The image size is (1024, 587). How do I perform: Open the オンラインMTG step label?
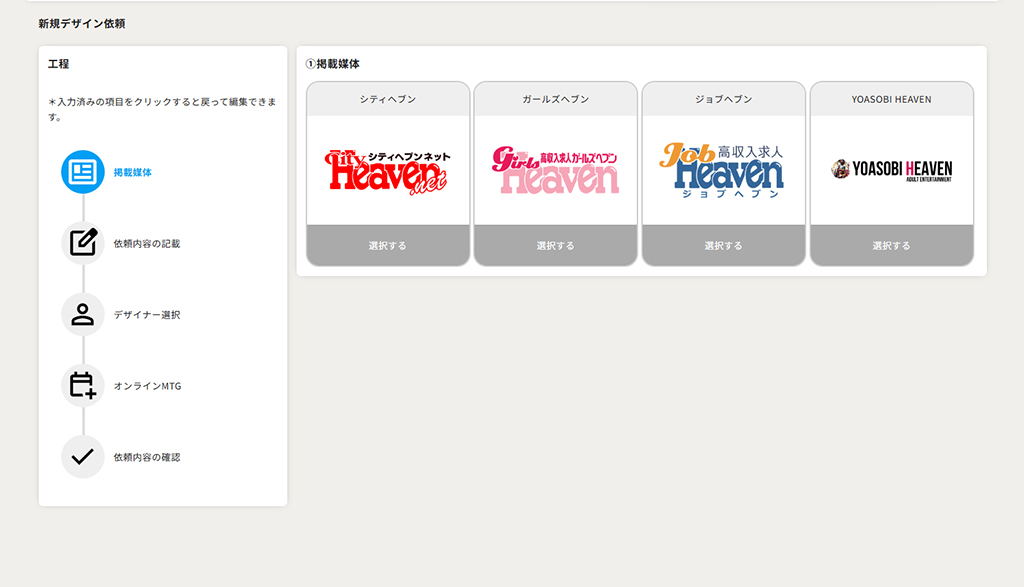pyautogui.click(x=148, y=386)
